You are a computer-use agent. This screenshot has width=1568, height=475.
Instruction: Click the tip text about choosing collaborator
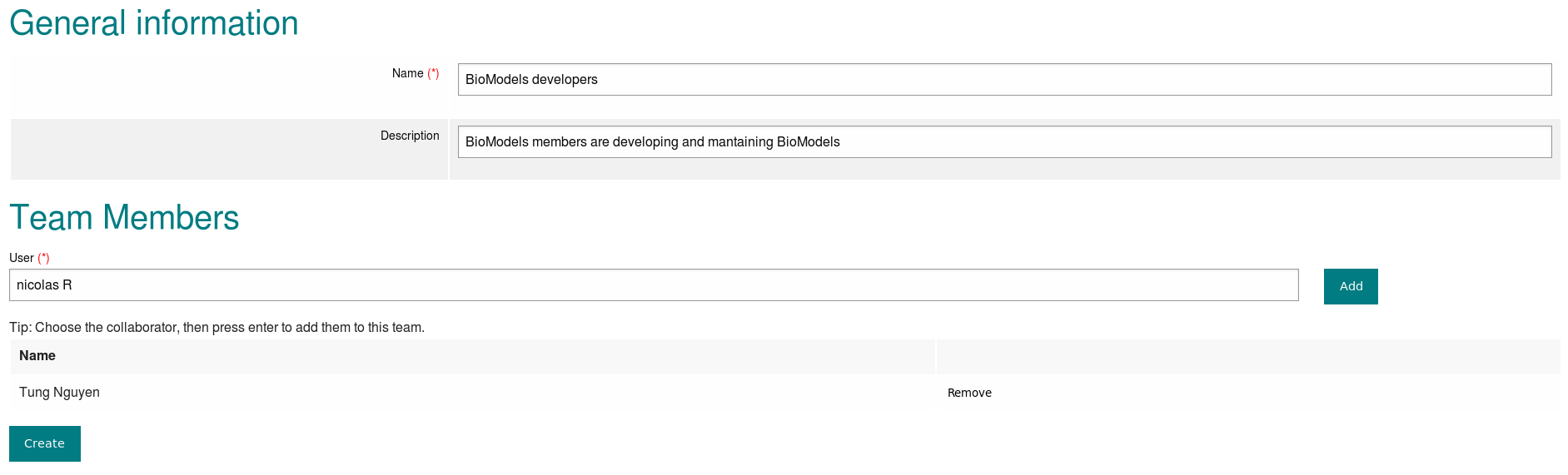pos(217,328)
